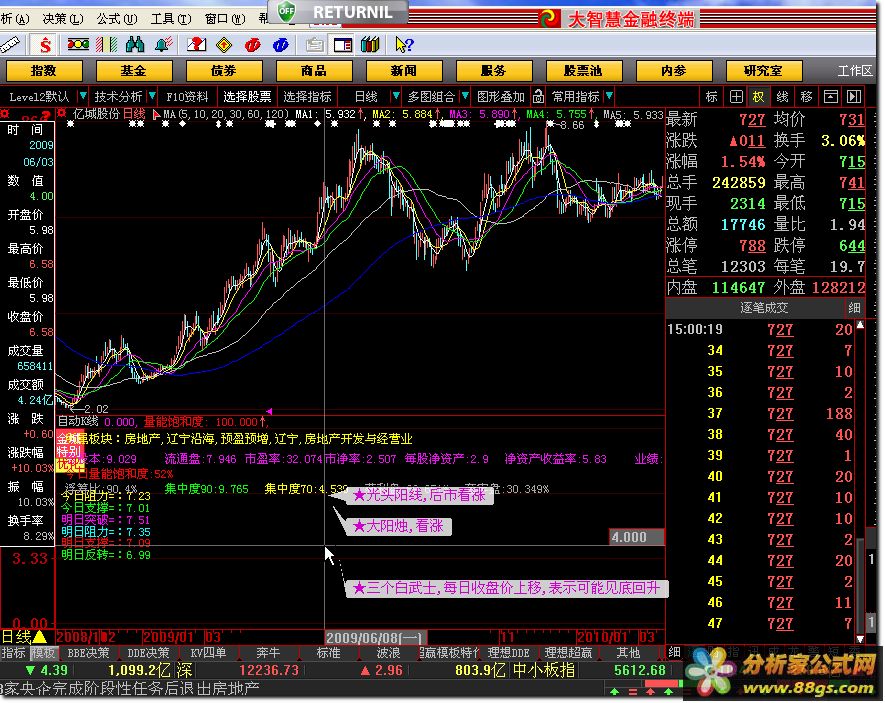Image resolution: width=885 pixels, height=703 pixels.
Task: Click the trade list scrollbar down arrow
Action: (x=860, y=639)
